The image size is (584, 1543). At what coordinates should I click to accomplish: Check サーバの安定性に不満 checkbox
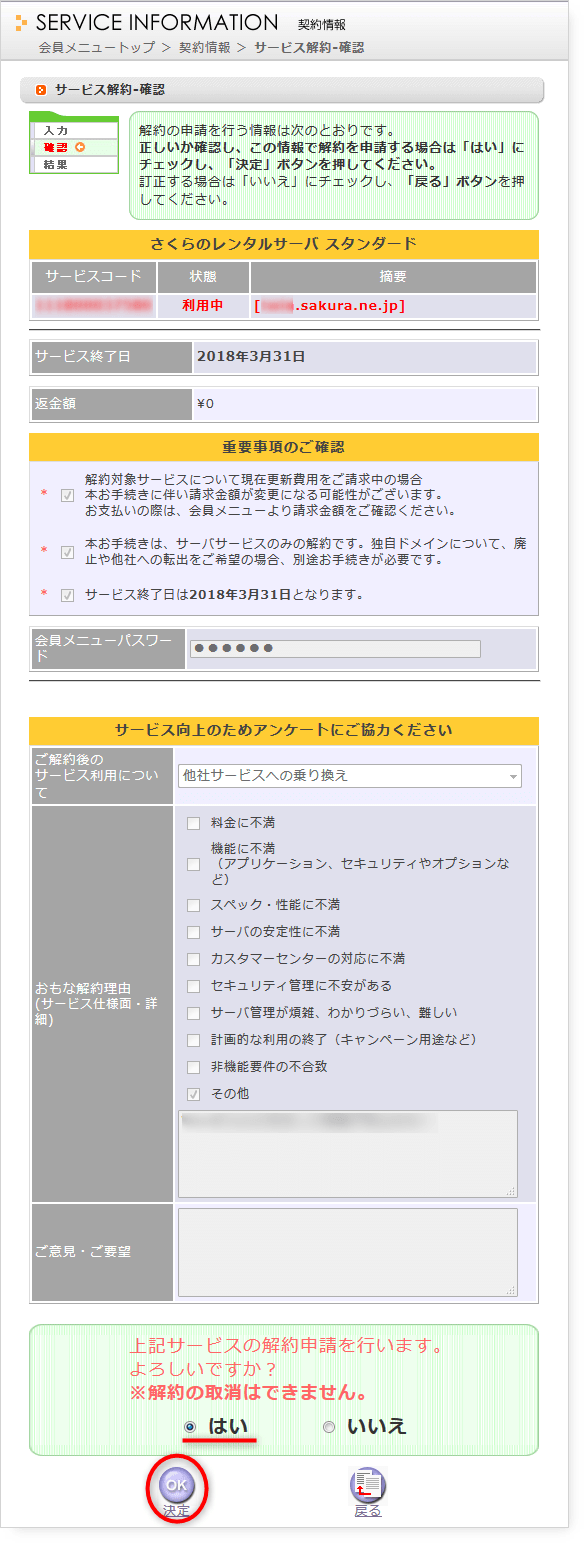coord(194,932)
